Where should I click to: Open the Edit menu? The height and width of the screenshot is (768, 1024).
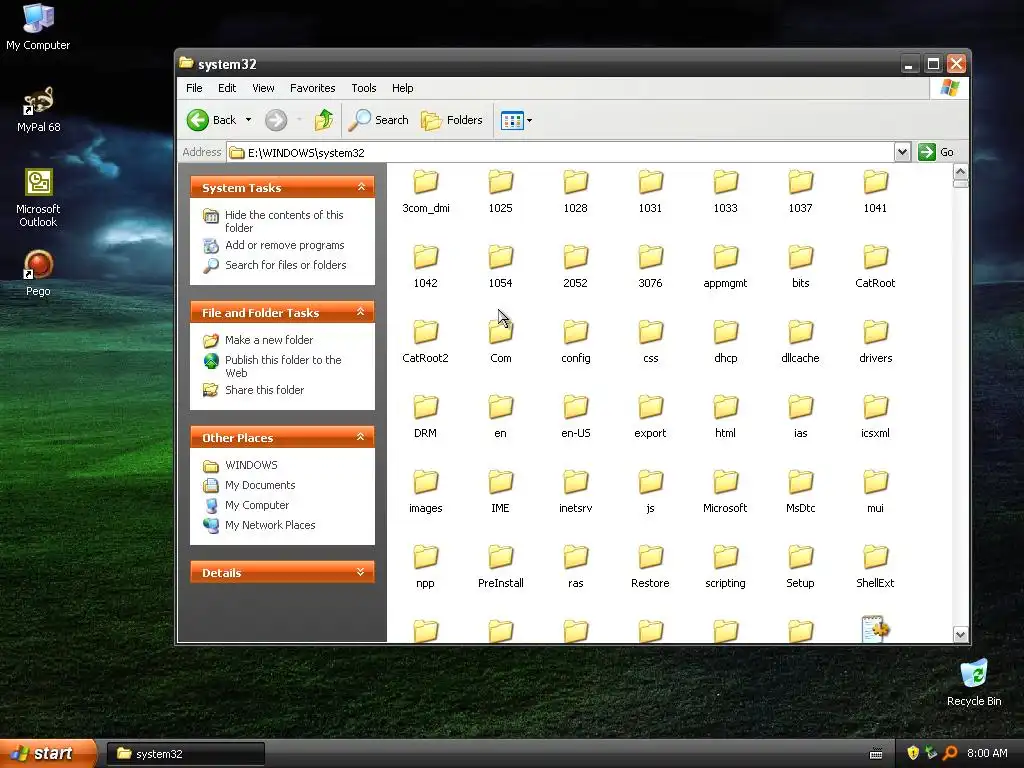(227, 88)
